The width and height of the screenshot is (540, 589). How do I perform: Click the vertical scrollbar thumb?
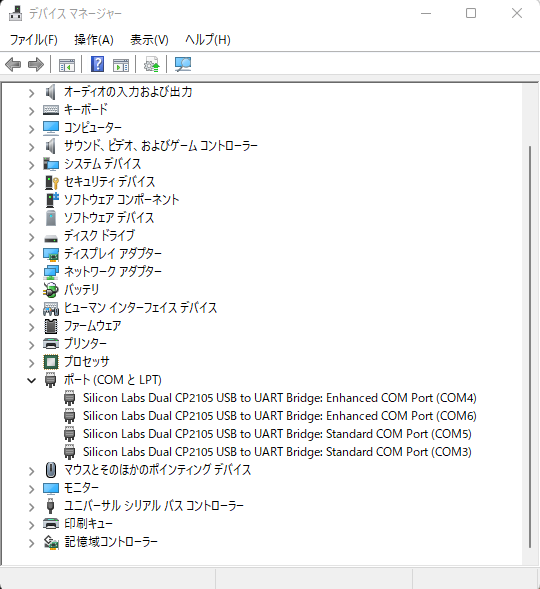[x=530, y=346]
